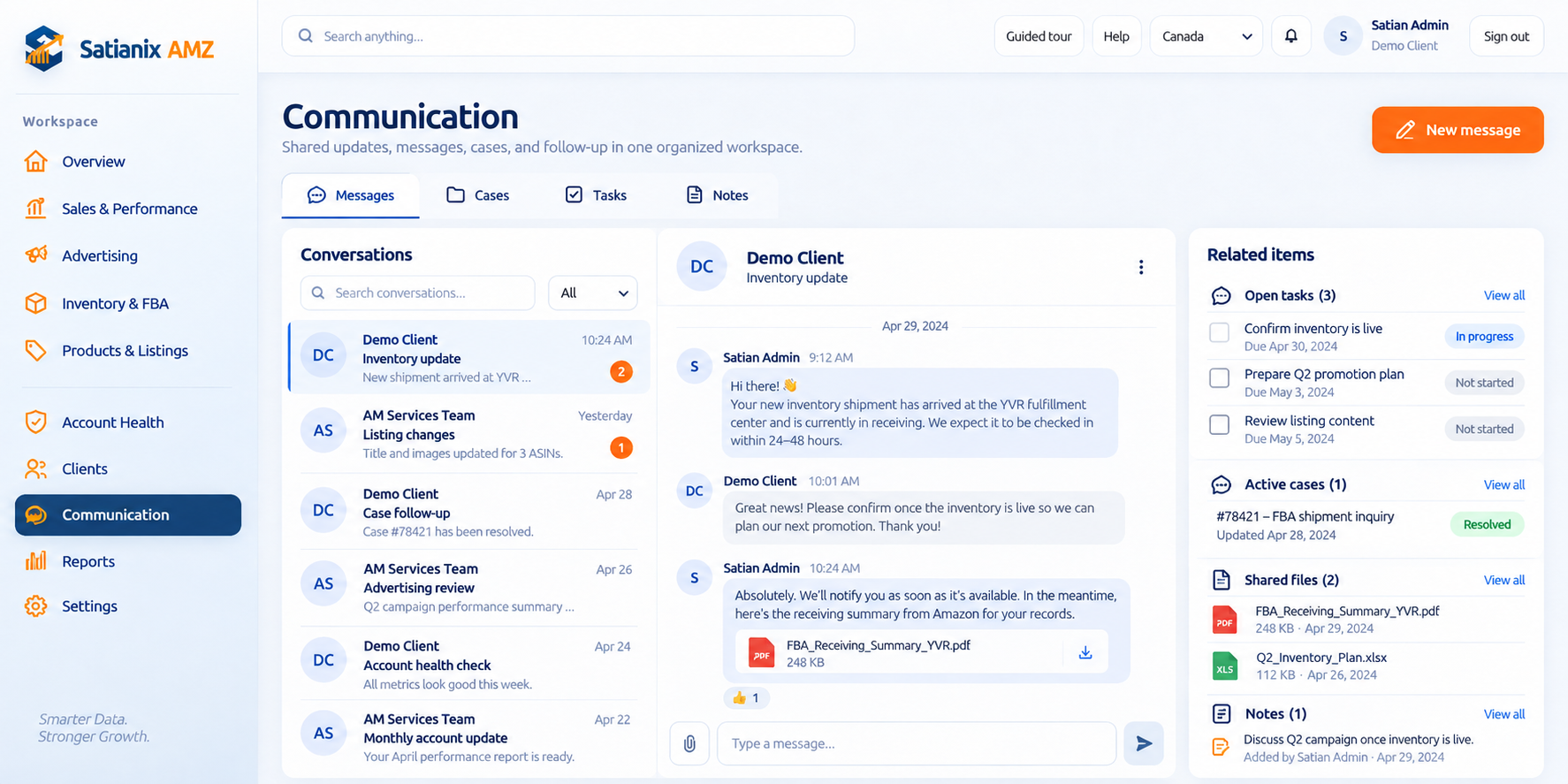Image resolution: width=1568 pixels, height=784 pixels.
Task: Click the Type a message input
Action: pyautogui.click(x=917, y=743)
